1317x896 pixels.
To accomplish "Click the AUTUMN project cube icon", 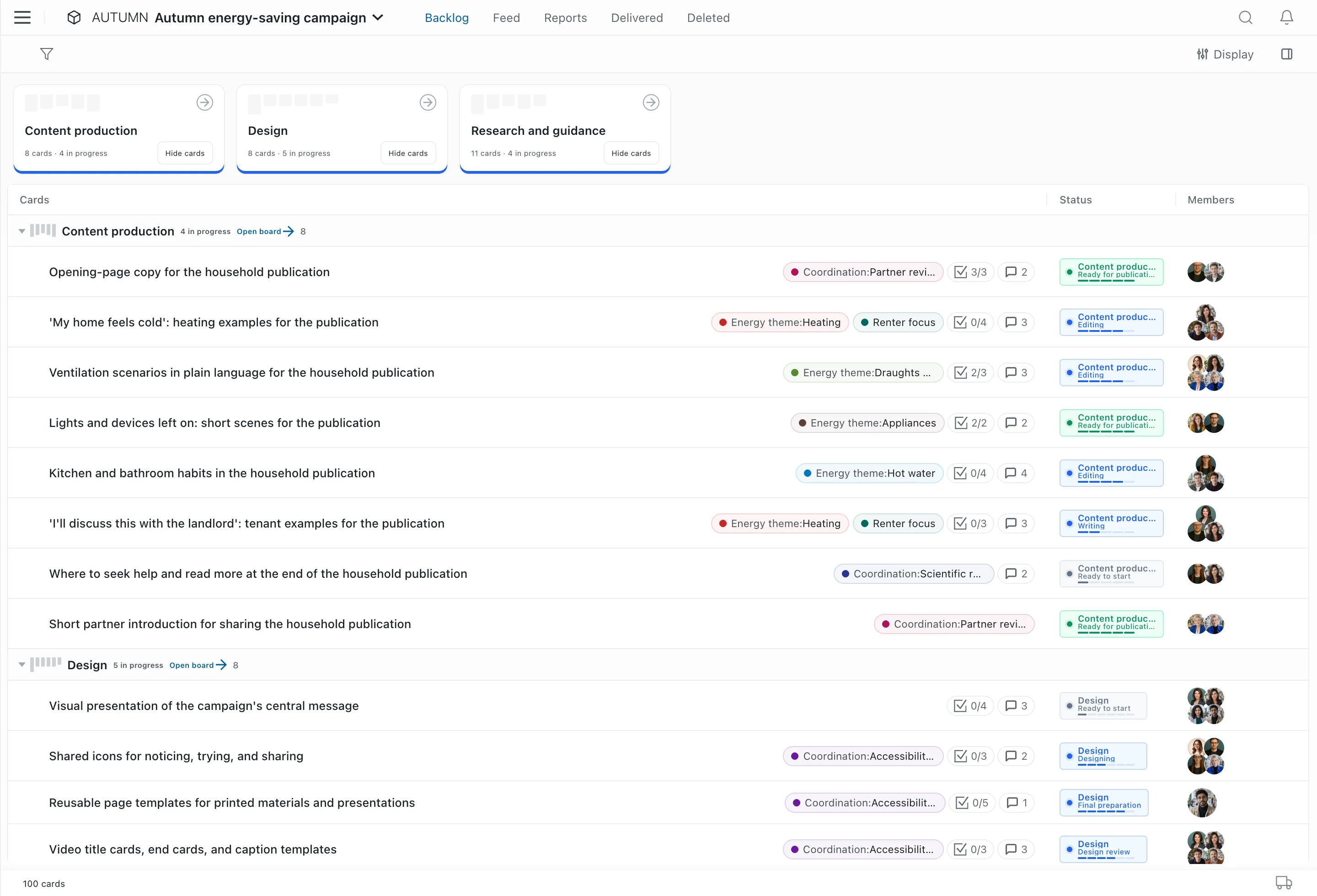I will [x=74, y=17].
